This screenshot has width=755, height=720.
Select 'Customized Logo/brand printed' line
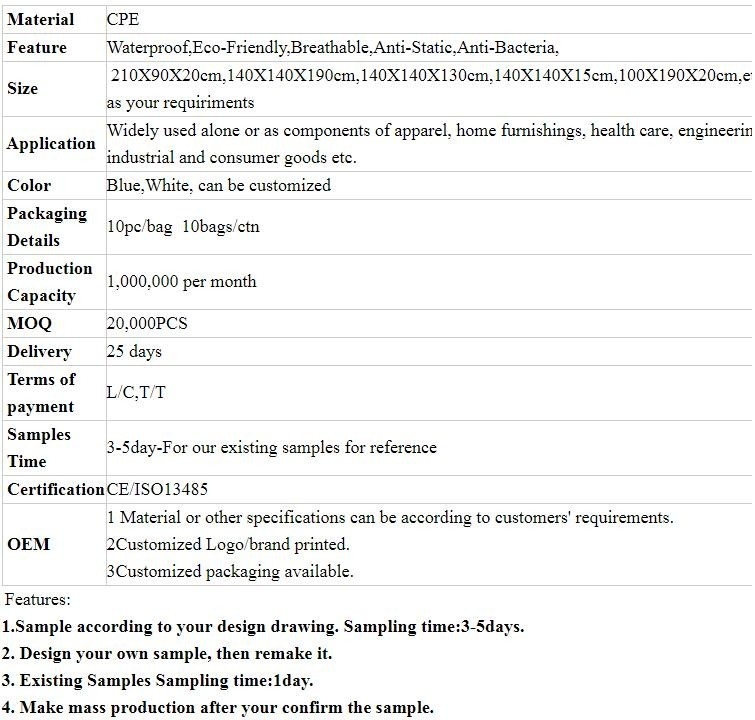coord(228,545)
